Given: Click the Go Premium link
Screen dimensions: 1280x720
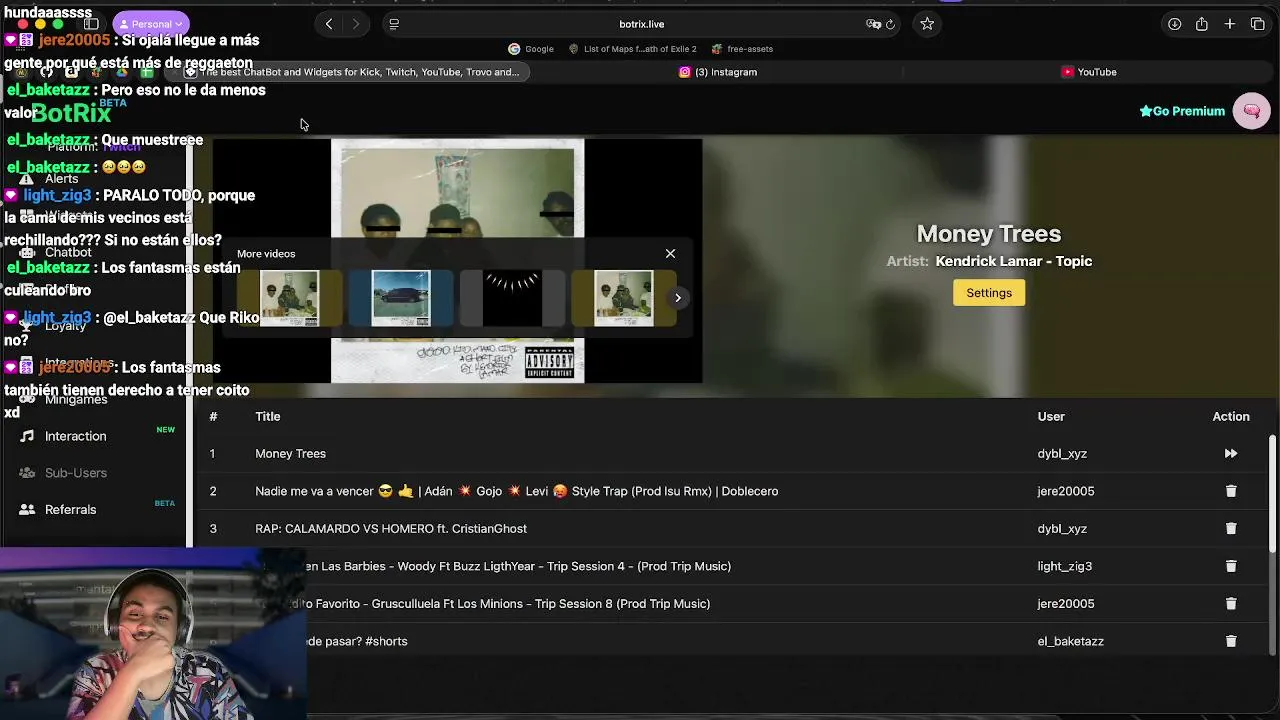Looking at the screenshot, I should (x=1182, y=111).
